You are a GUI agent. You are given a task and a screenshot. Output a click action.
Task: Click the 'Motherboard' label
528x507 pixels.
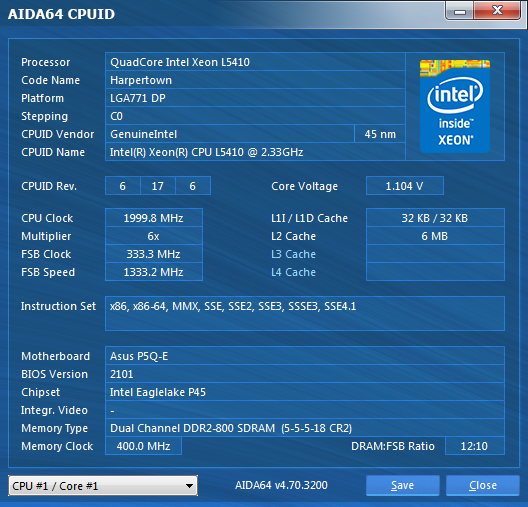coord(56,356)
